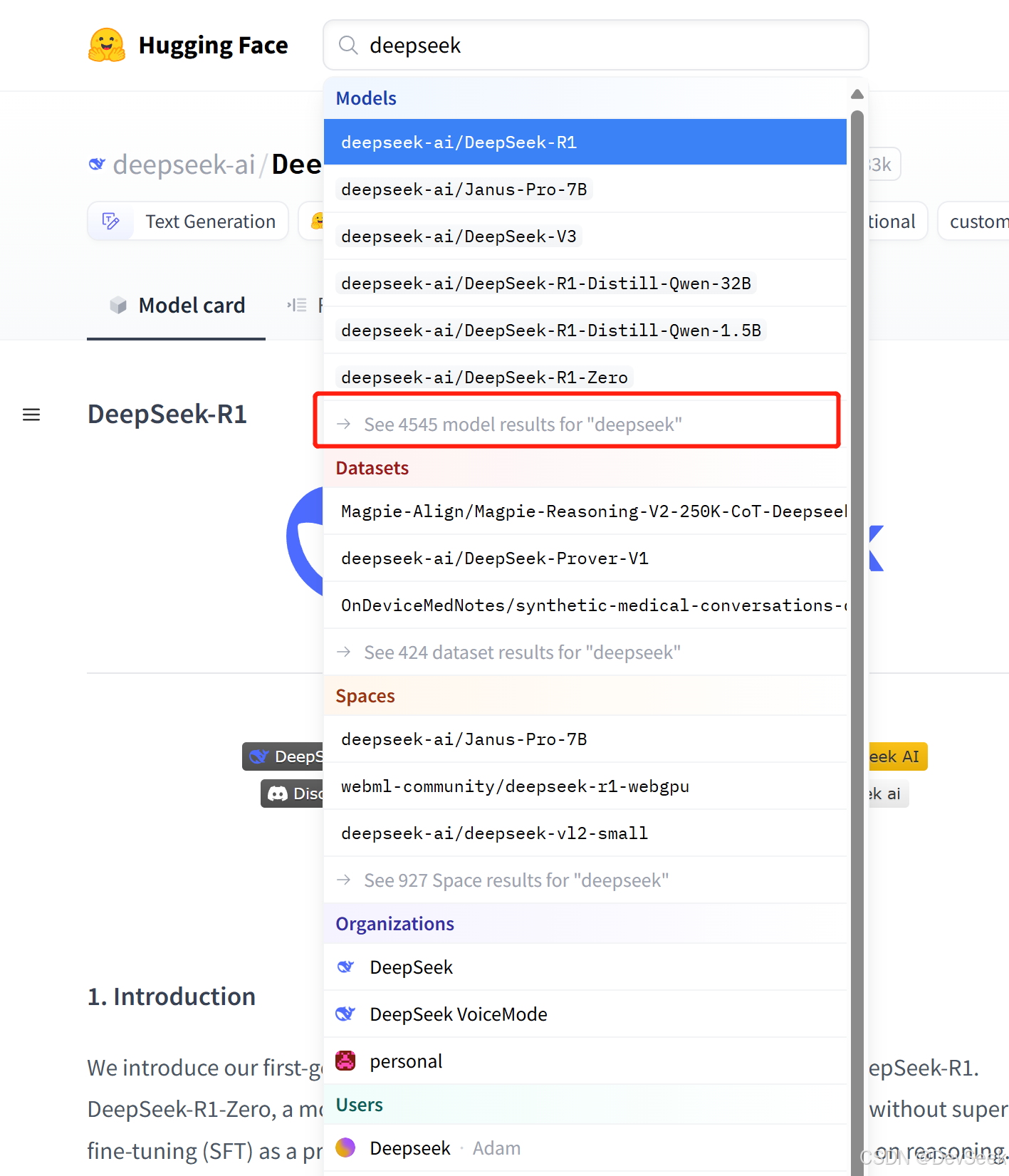1009x1176 pixels.
Task: Open See 927 Space results link
Action: pos(585,880)
